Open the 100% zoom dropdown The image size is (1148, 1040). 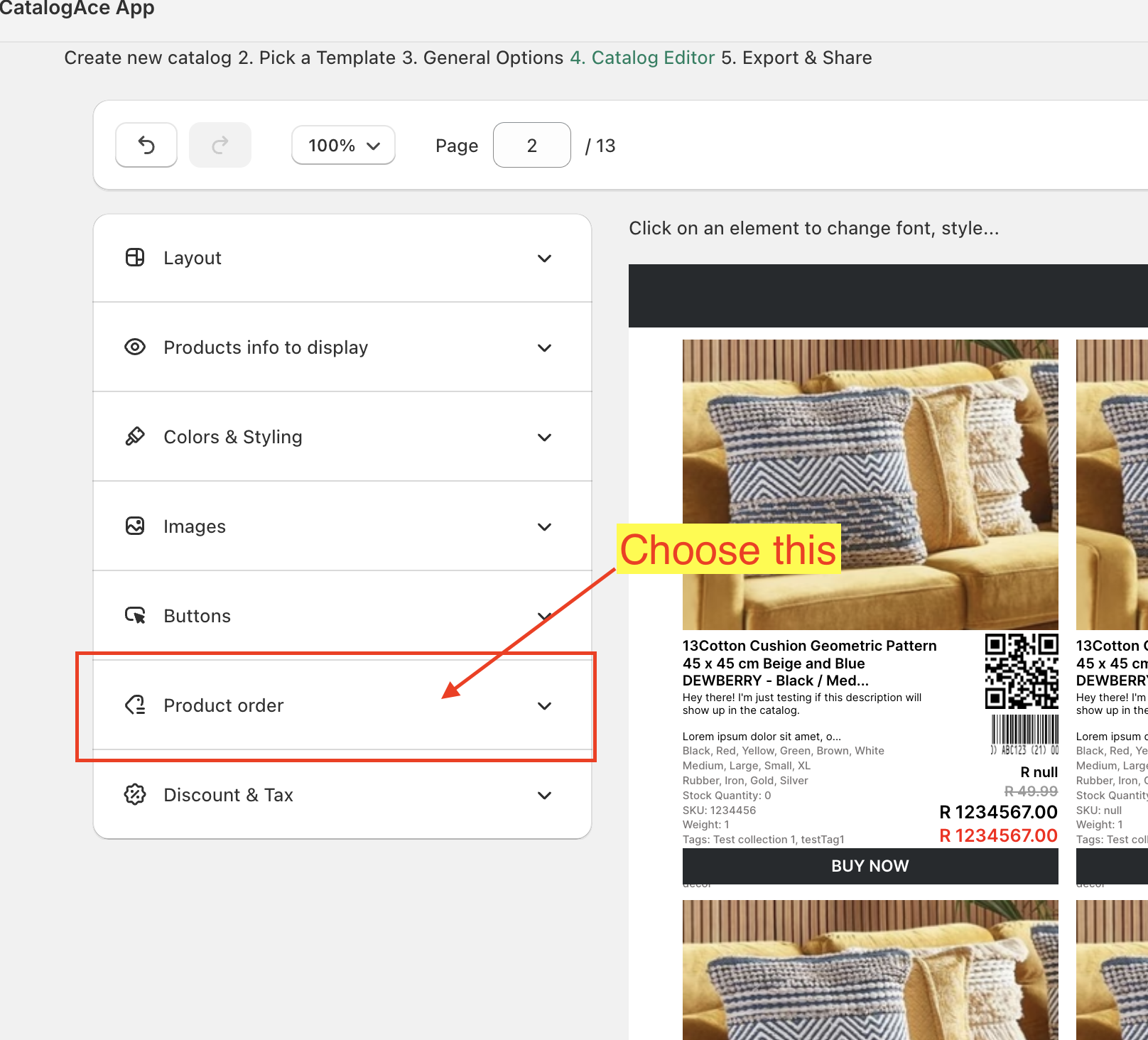(344, 146)
